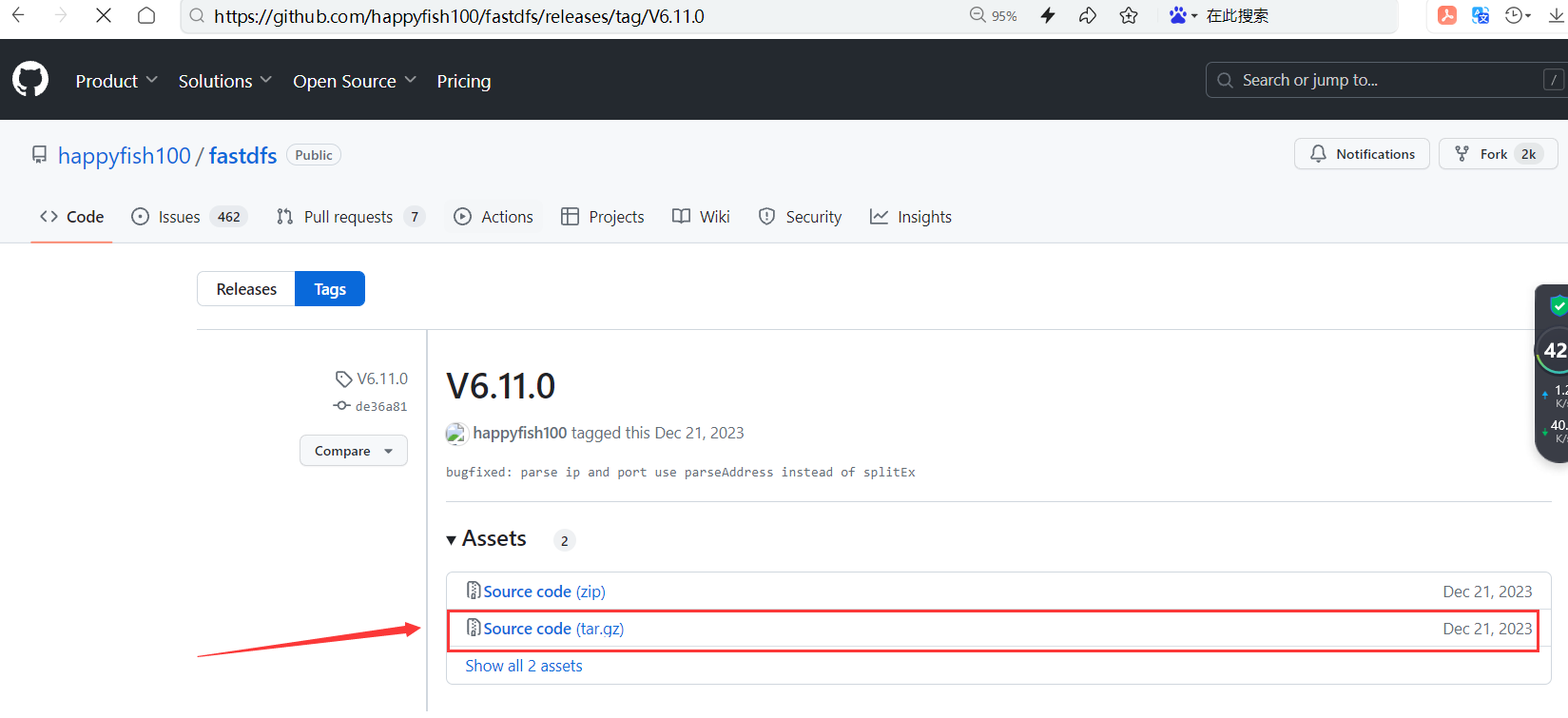Screen dimensions: 1568x718
Task: Stop page loading with the X icon
Action: tap(104, 15)
